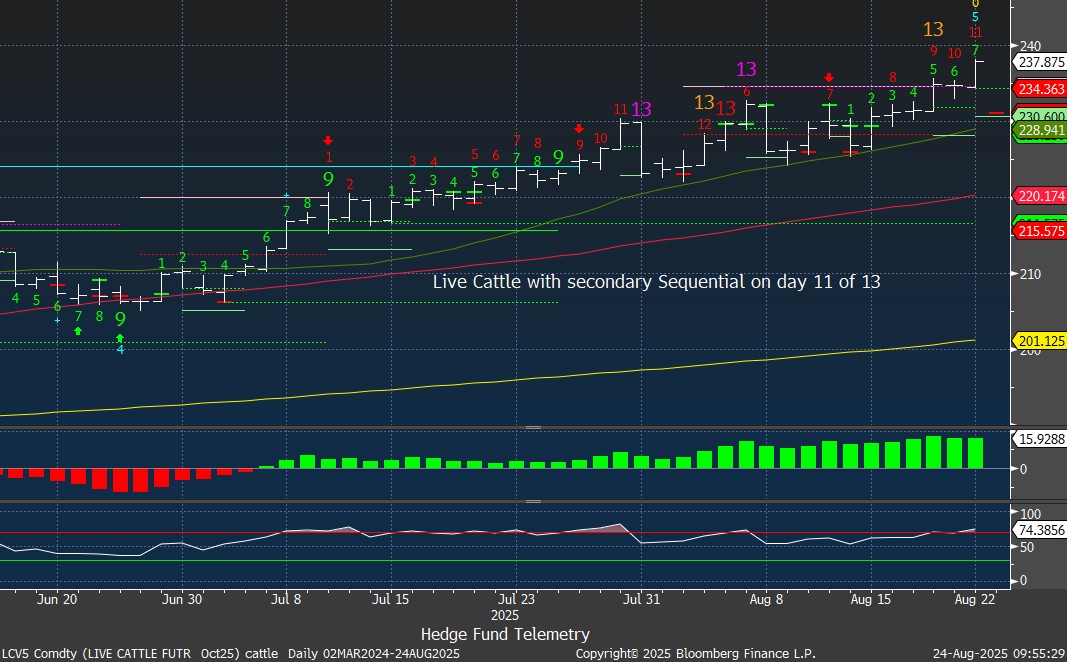Select the red 234.363 price tag
Viewport: 1067px width, 662px height.
[x=1039, y=89]
